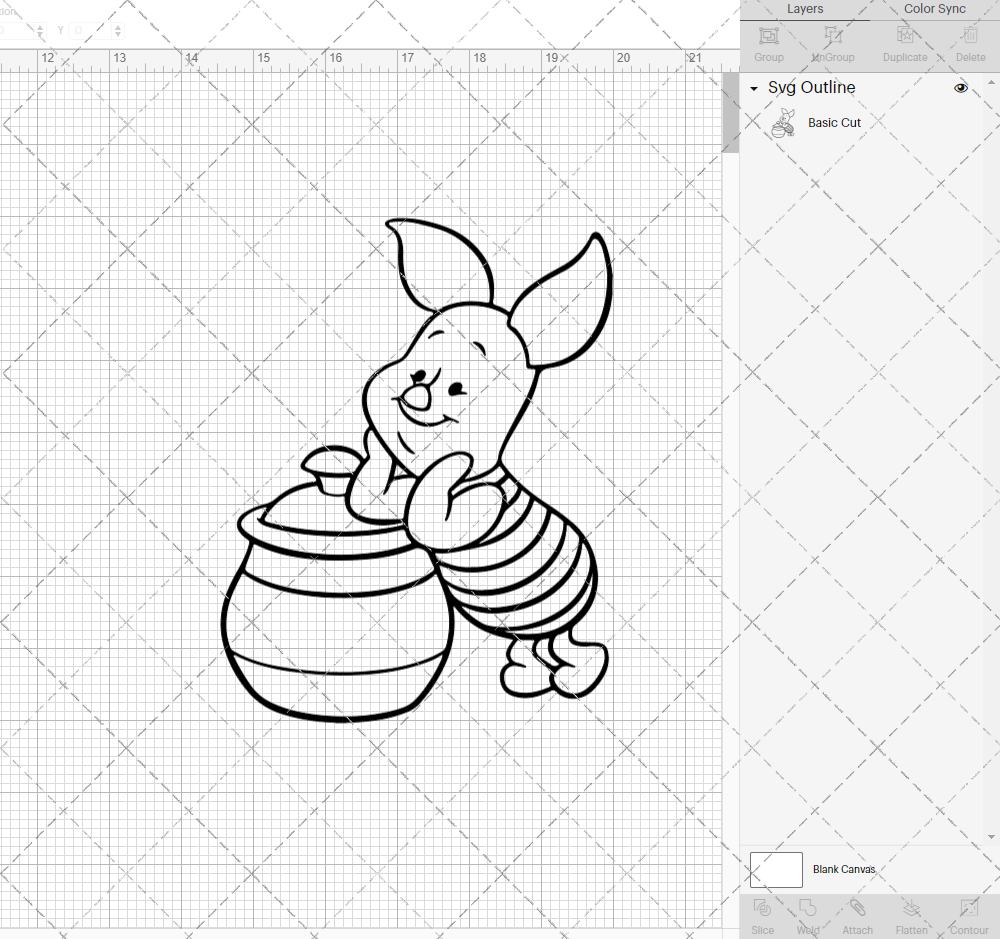Click the Duplicate icon

(903, 42)
